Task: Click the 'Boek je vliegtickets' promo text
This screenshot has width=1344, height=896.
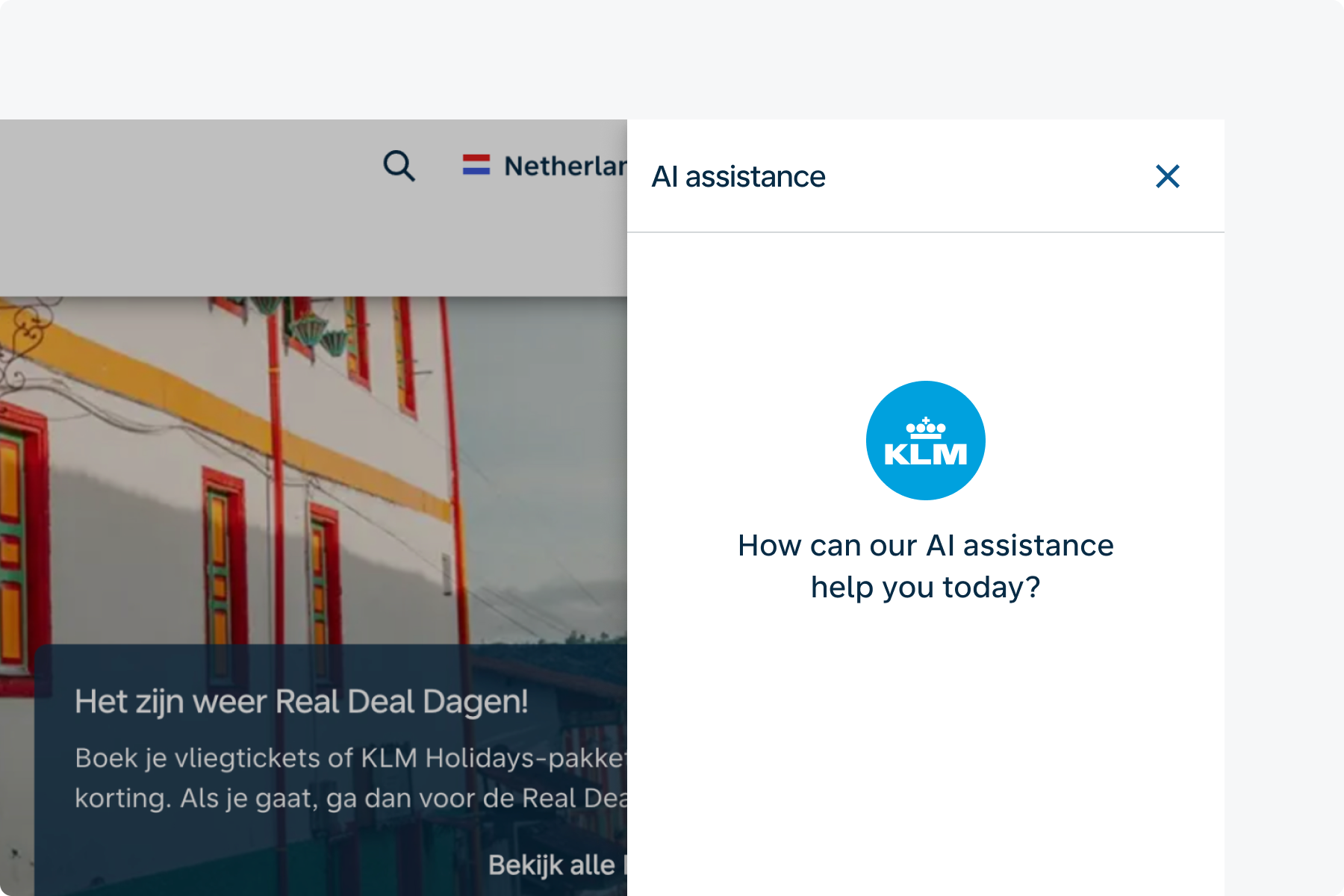Action: [x=351, y=758]
